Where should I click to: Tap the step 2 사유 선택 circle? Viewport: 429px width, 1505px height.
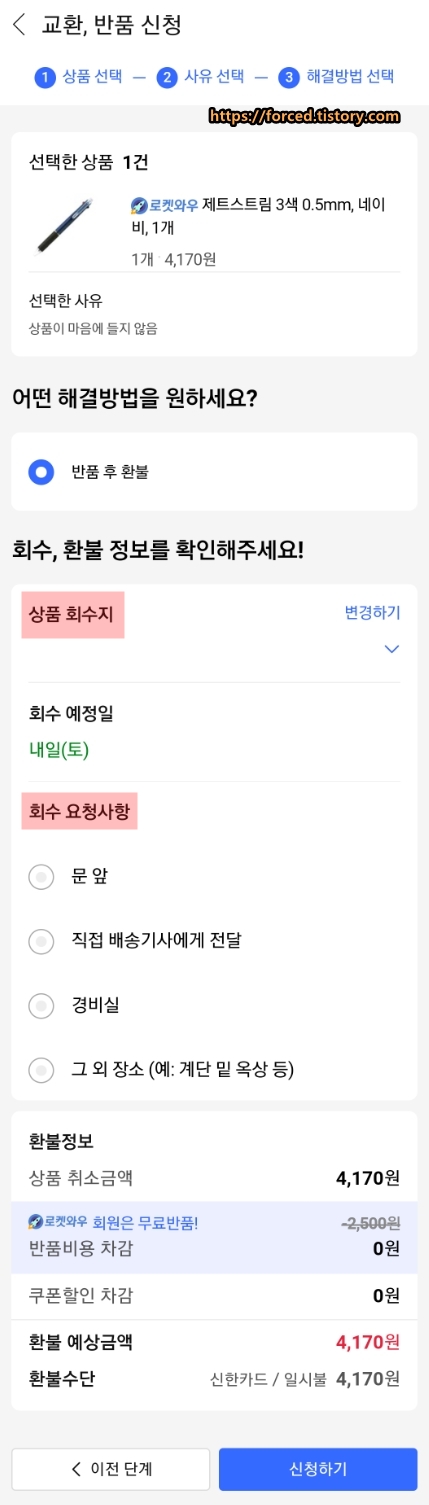[166, 77]
